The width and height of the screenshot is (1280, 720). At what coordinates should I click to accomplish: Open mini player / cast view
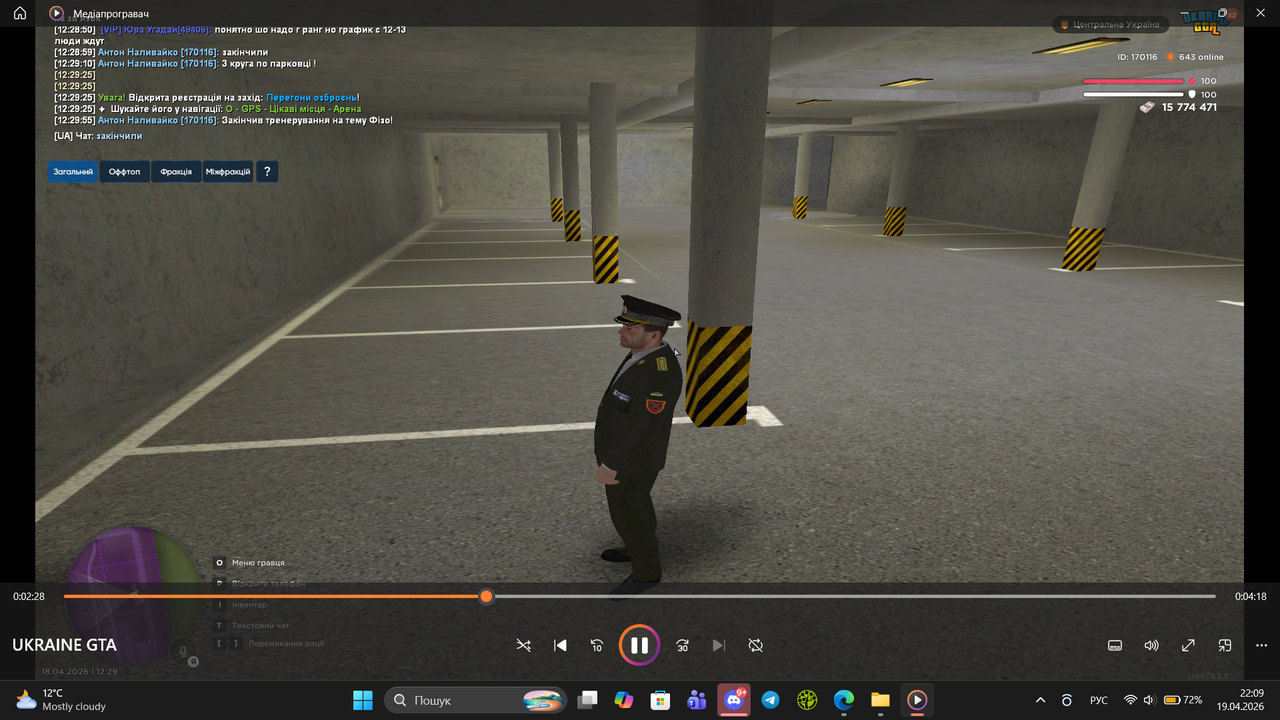tap(1225, 645)
